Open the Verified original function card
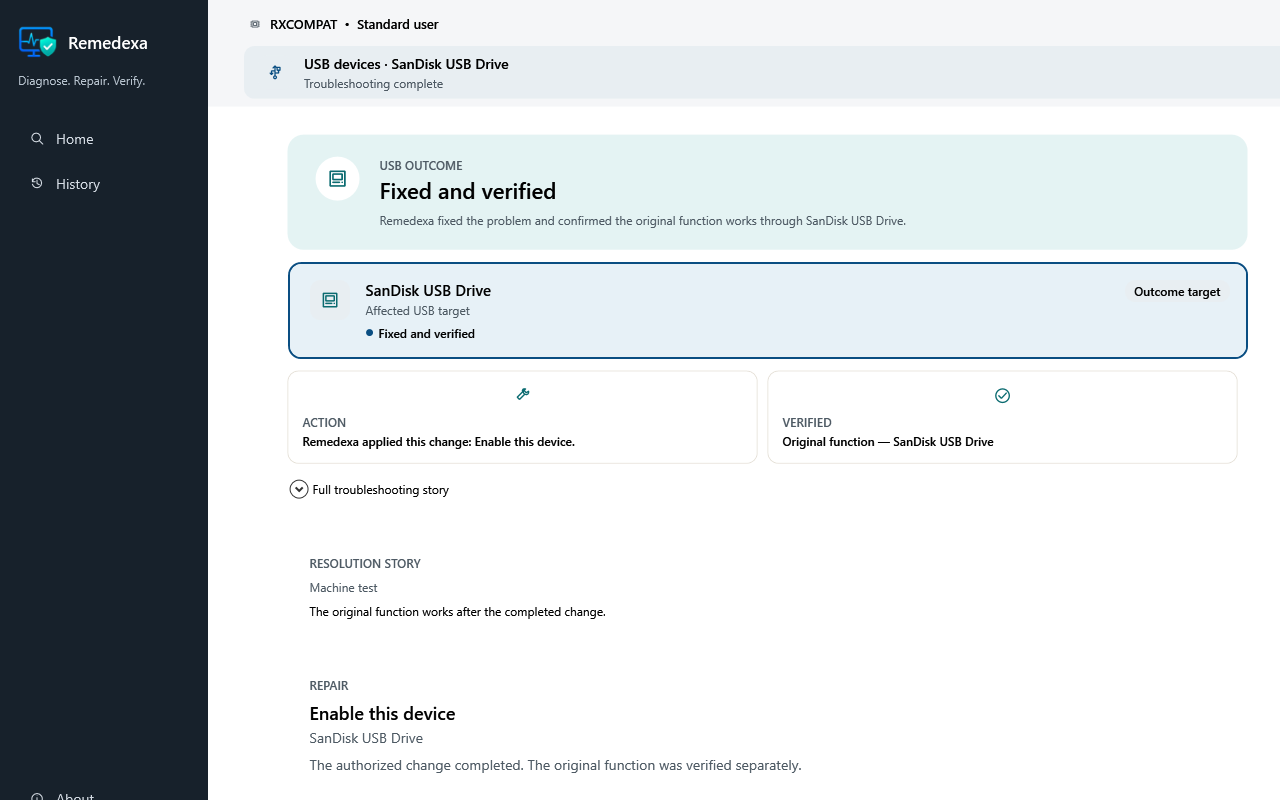The width and height of the screenshot is (1280, 800). pos(1002,417)
